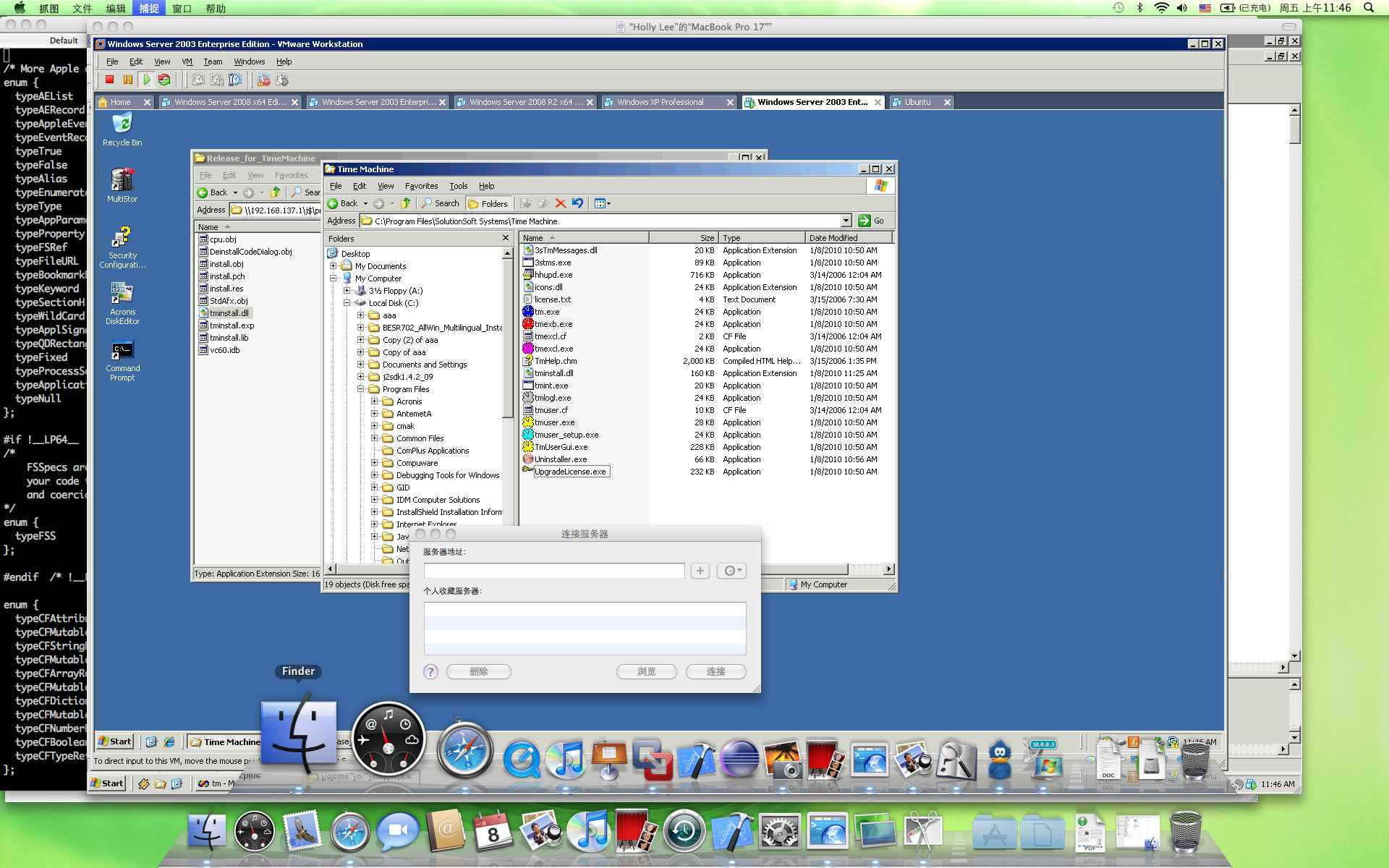Click the 删除 button in the server dialog
Viewport: 1389px width, 868px height.
(479, 672)
